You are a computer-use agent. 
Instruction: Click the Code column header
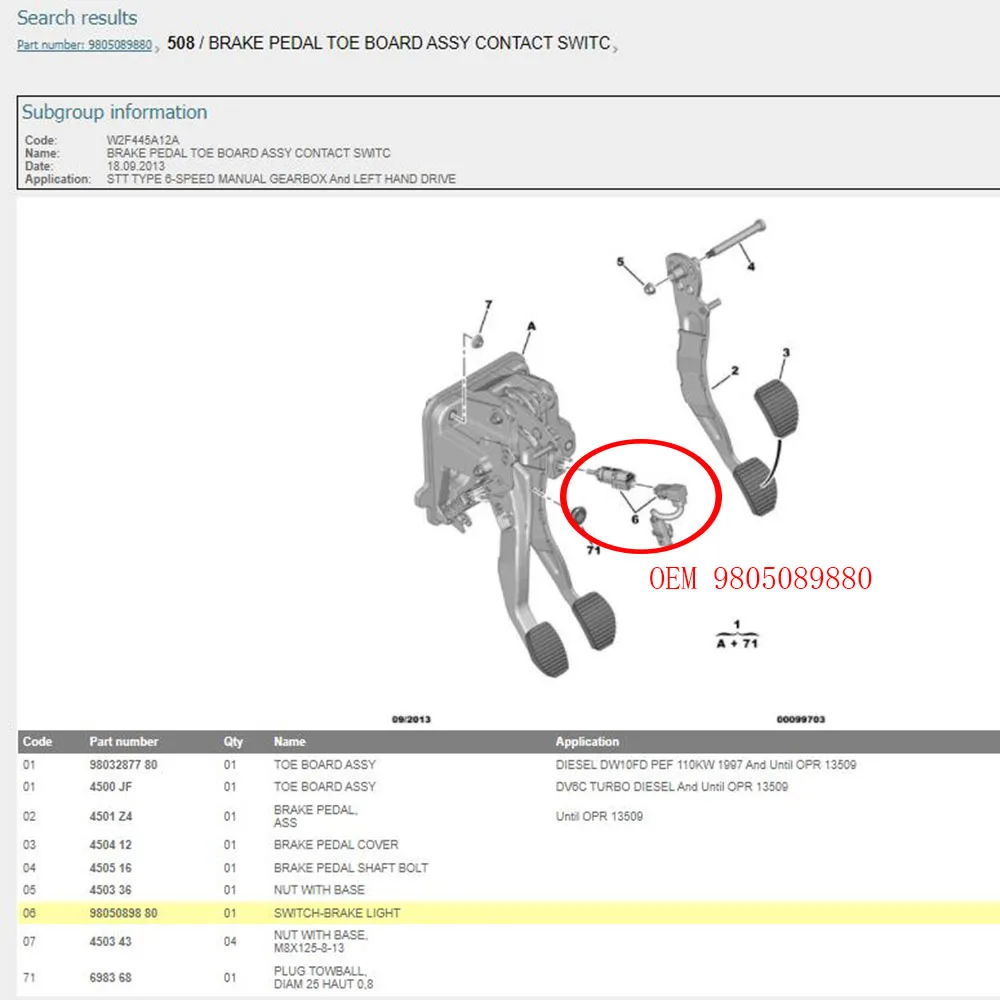point(37,742)
